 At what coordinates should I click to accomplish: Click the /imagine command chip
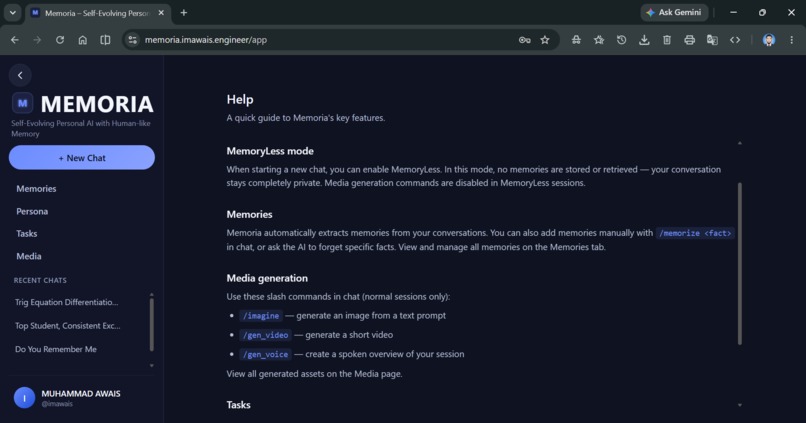pos(261,316)
